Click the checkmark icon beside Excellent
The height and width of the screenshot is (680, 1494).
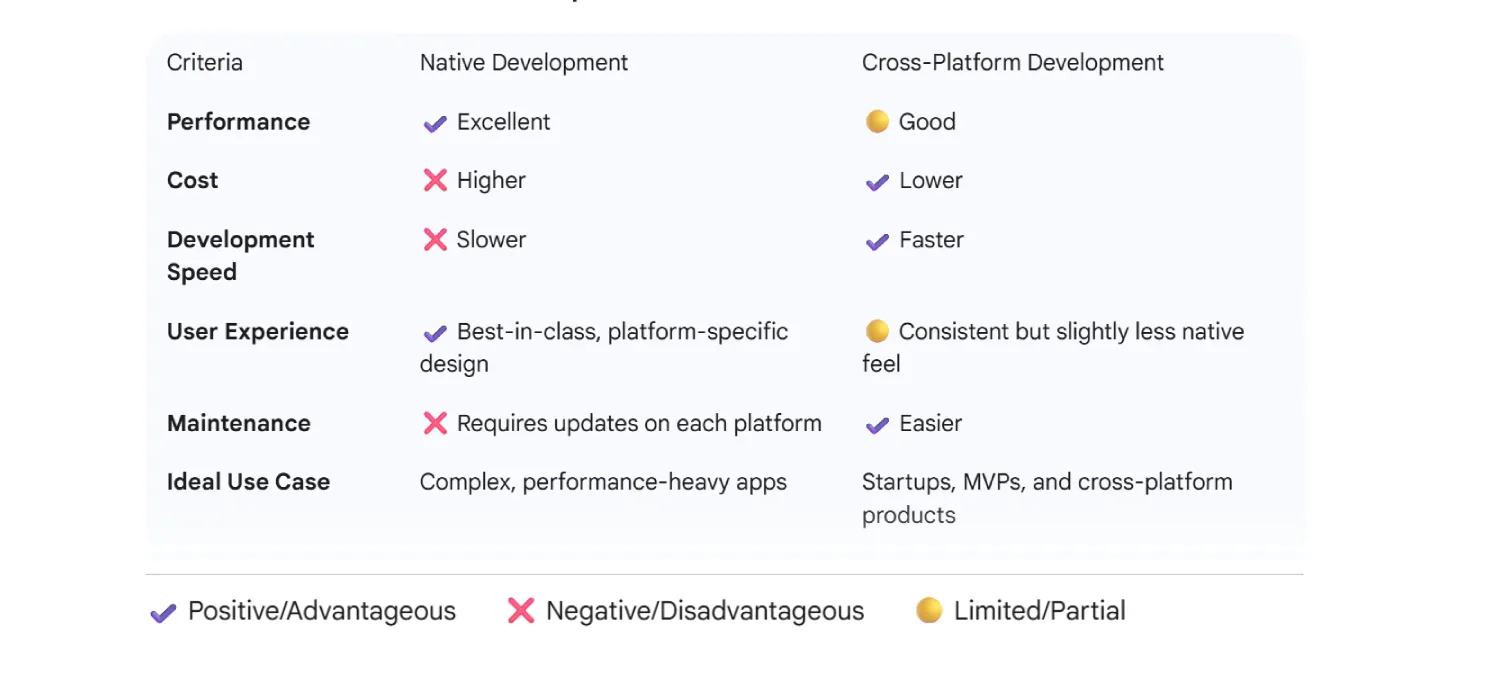tap(435, 123)
